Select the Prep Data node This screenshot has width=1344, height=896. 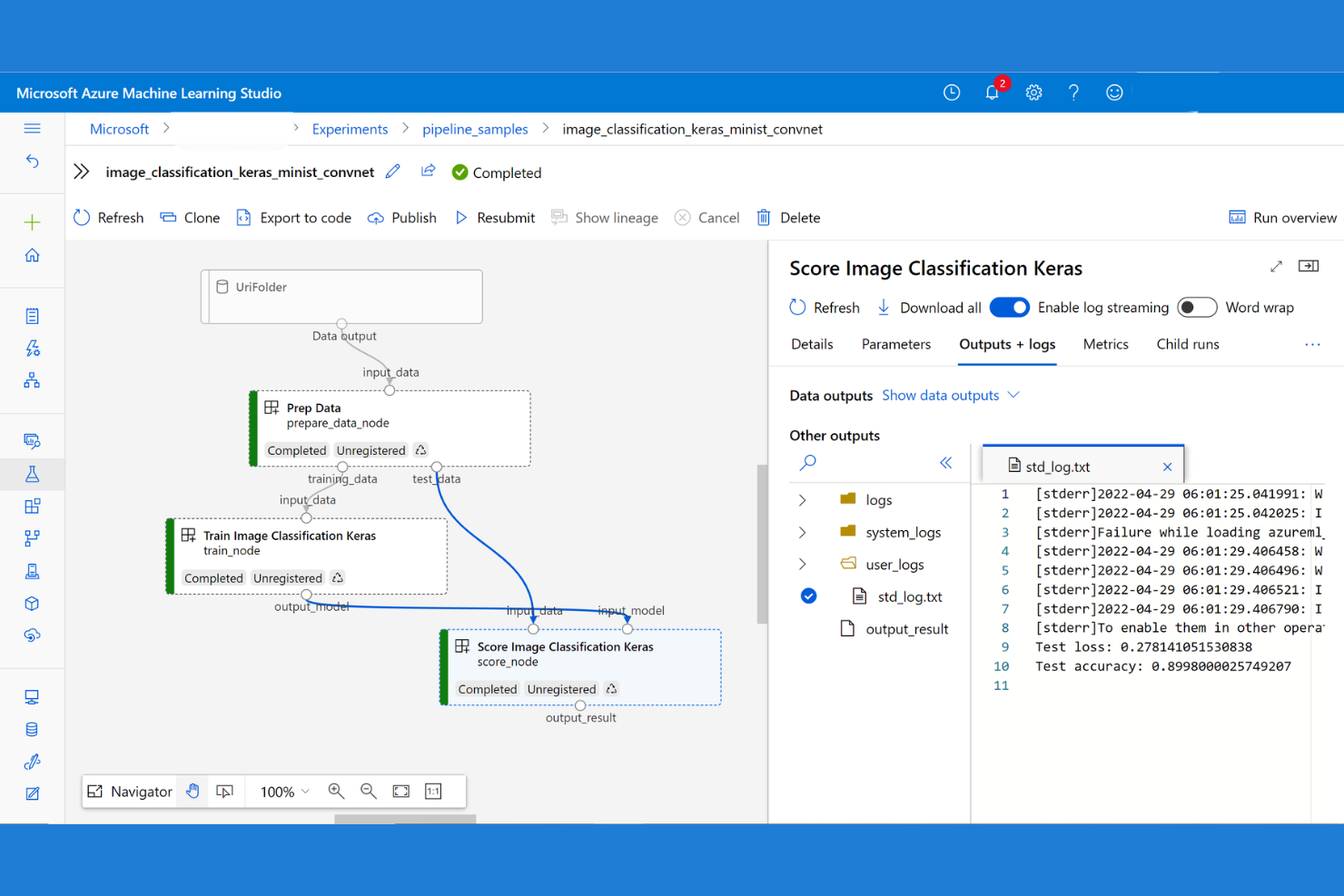(x=390, y=428)
